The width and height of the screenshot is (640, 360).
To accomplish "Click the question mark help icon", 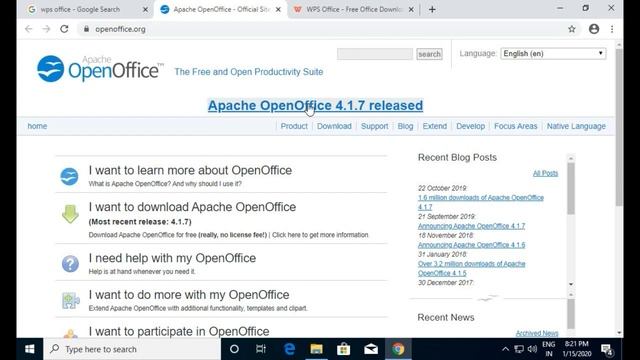I will point(70,264).
